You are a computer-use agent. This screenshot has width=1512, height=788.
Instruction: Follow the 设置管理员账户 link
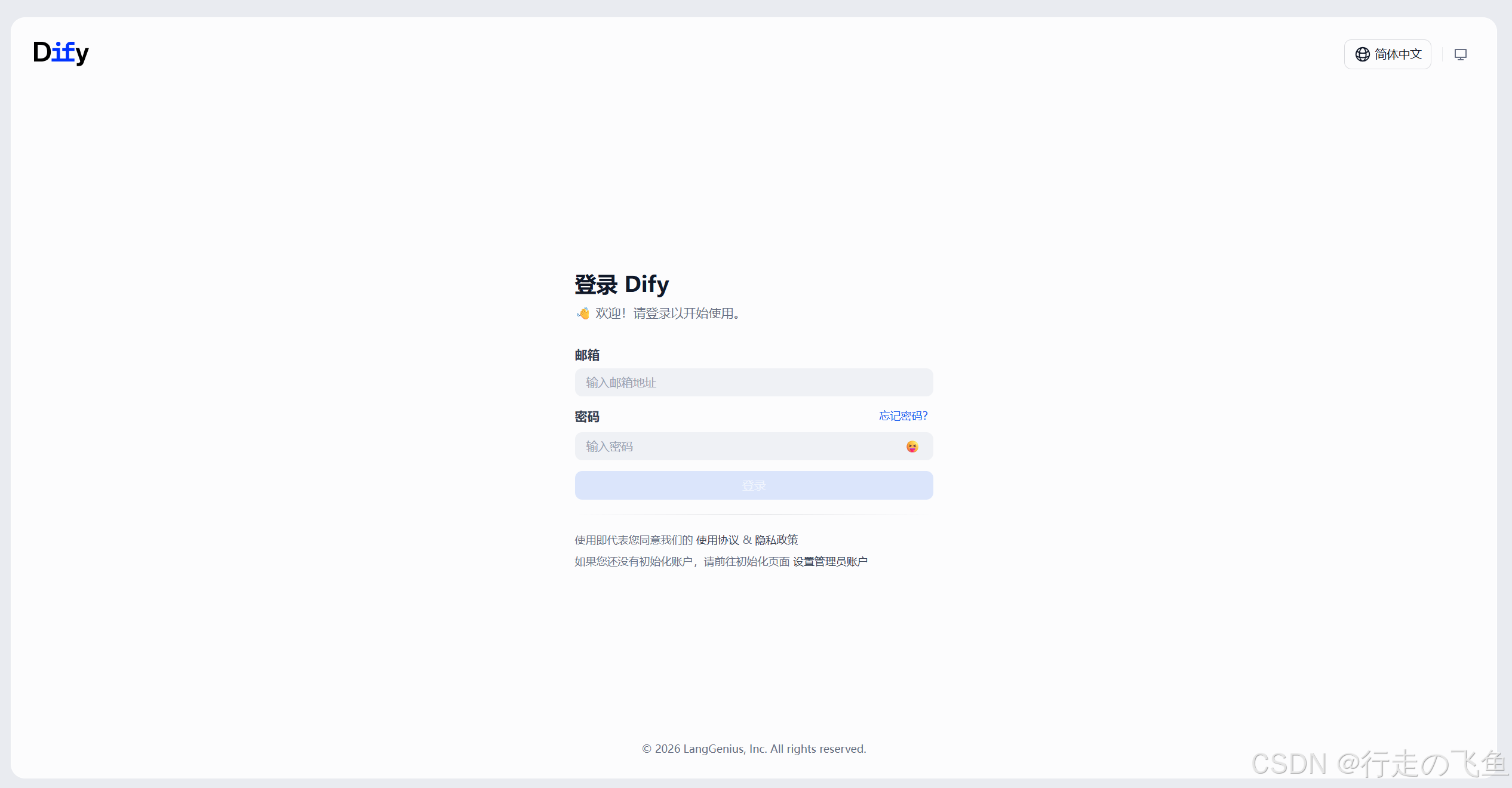(830, 561)
